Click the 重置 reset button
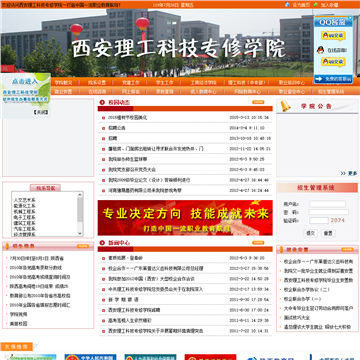This screenshot has width=360, height=360. pyautogui.click(x=328, y=233)
